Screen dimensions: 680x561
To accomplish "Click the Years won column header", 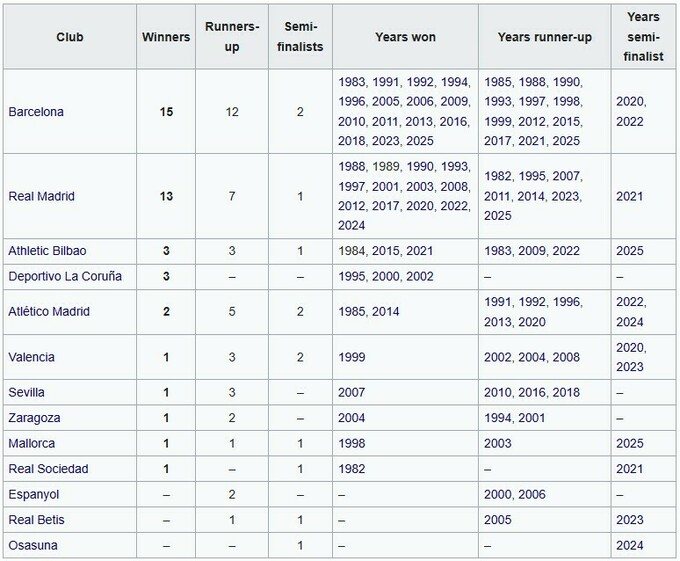I will 405,37.
